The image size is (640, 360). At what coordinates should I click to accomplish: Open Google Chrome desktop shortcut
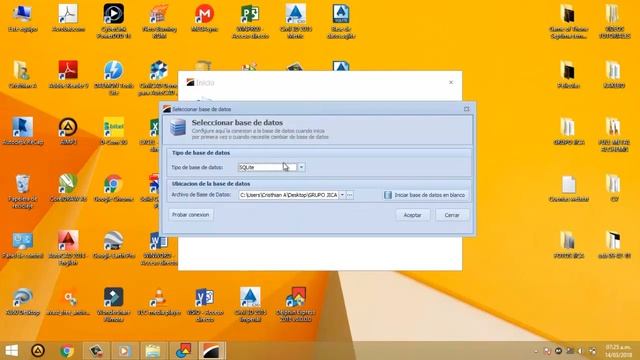[x=113, y=188]
